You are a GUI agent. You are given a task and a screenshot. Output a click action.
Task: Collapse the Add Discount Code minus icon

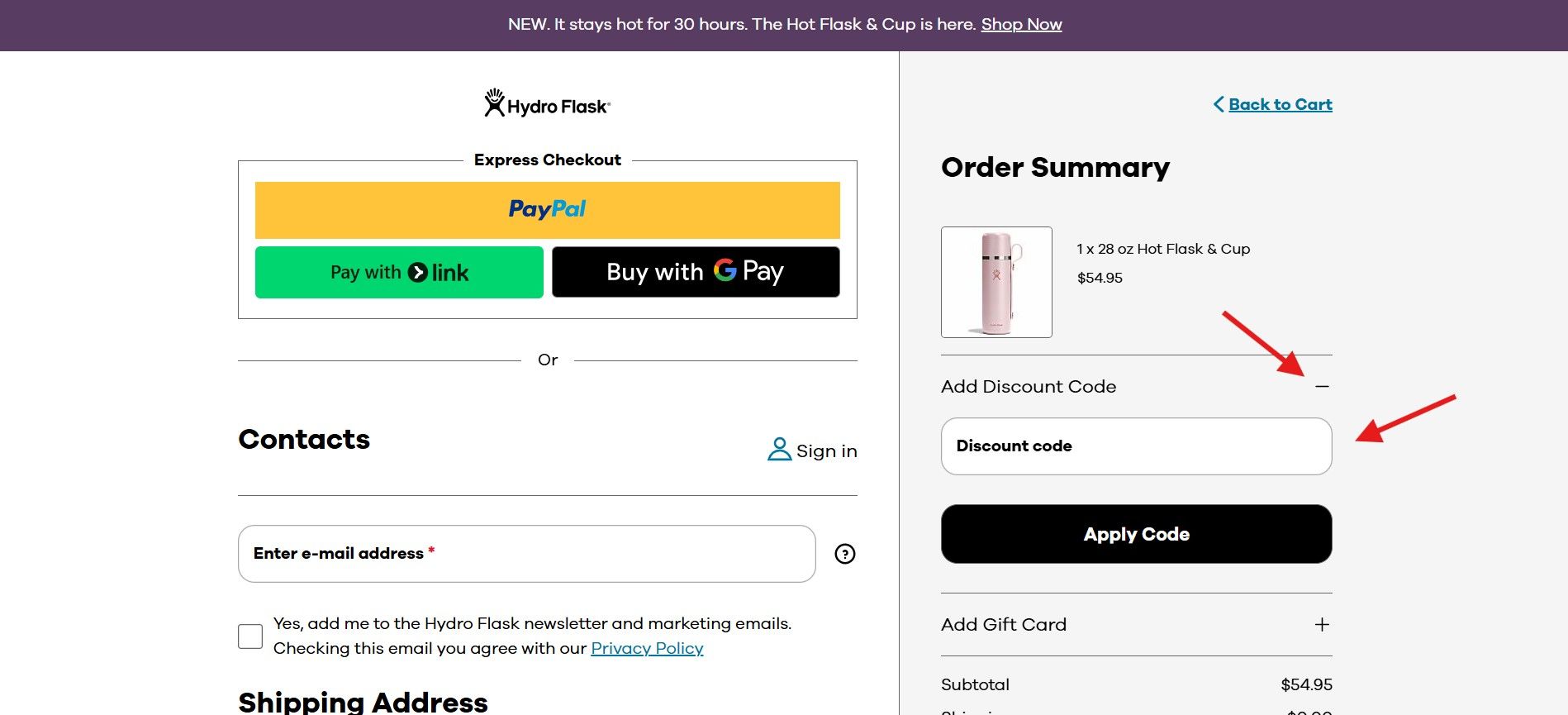point(1322,387)
